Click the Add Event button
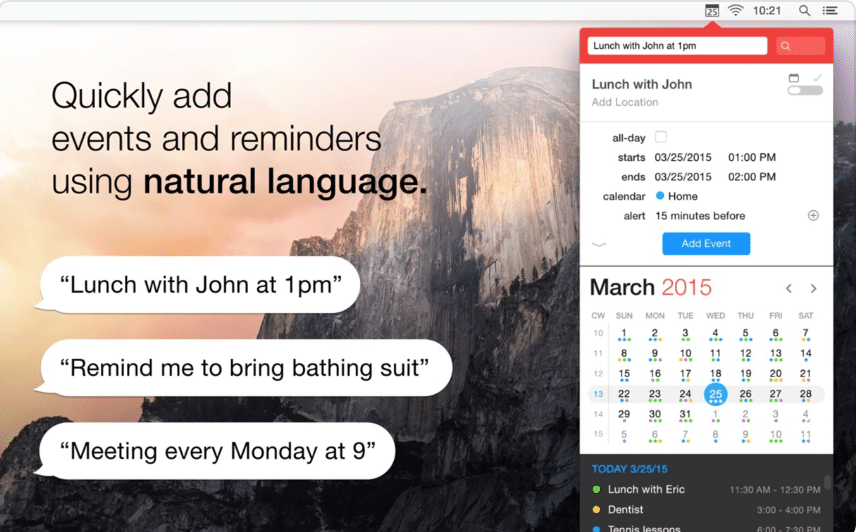Screen dimensions: 856x532 706,243
